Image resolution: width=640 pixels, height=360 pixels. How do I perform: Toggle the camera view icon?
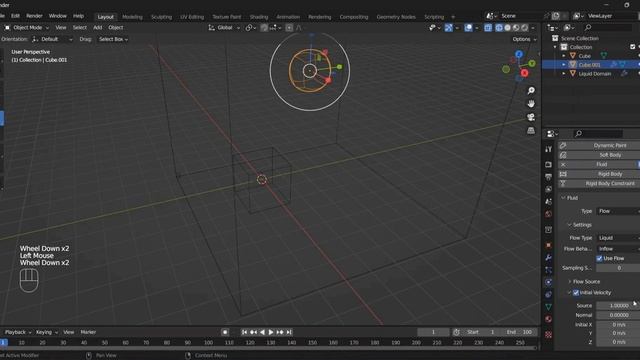(531, 117)
